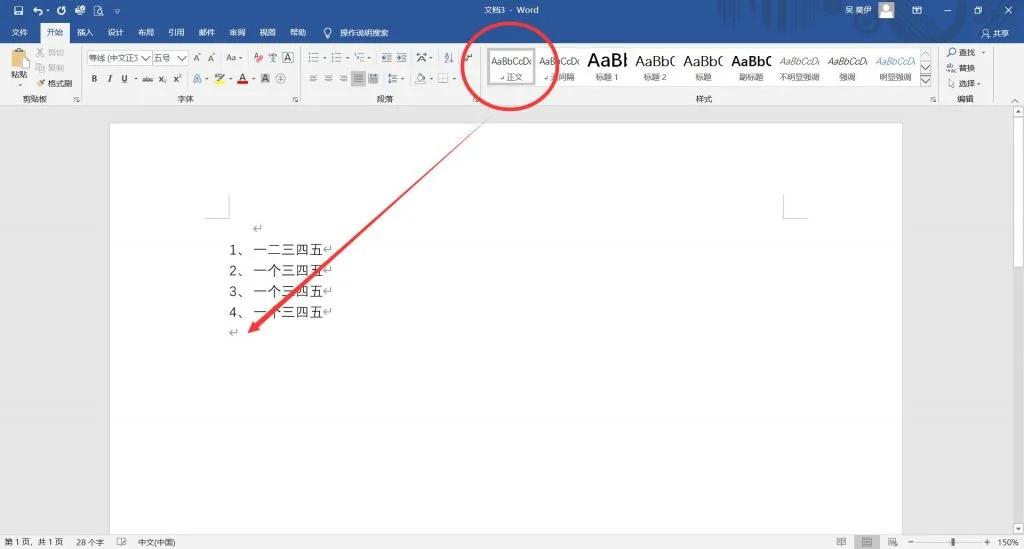Viewport: 1024px width, 549px height.
Task: Paste from clipboard (粘贴)
Action: pos(19,65)
